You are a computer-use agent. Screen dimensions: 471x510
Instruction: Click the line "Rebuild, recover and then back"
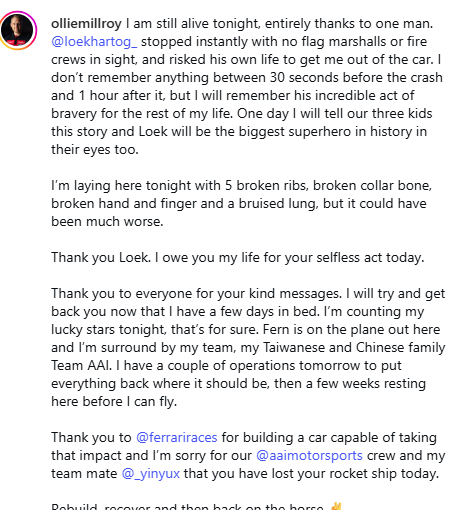point(187,506)
